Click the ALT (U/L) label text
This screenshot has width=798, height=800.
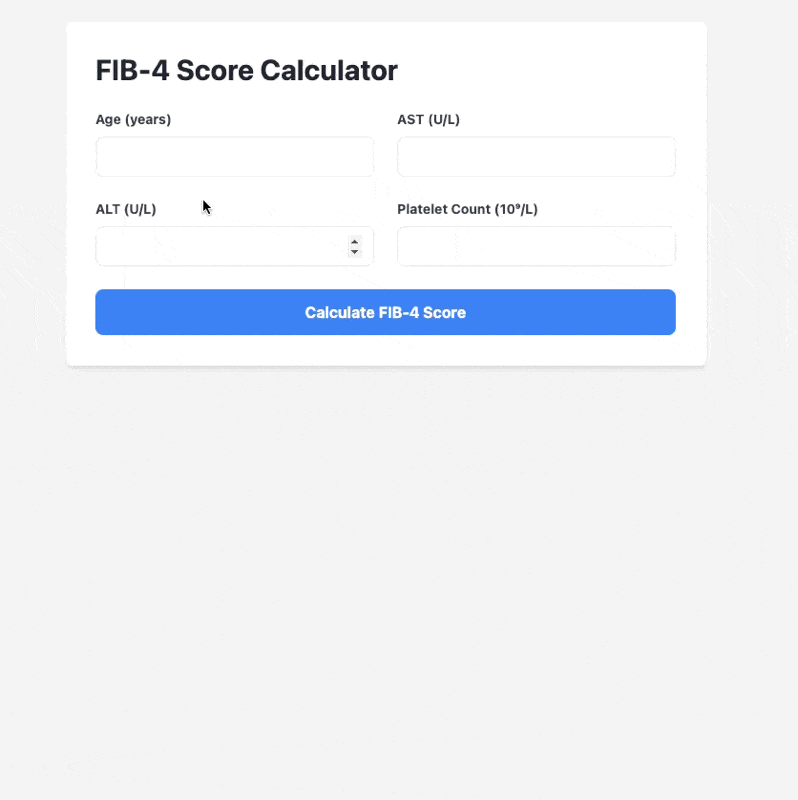click(x=126, y=209)
